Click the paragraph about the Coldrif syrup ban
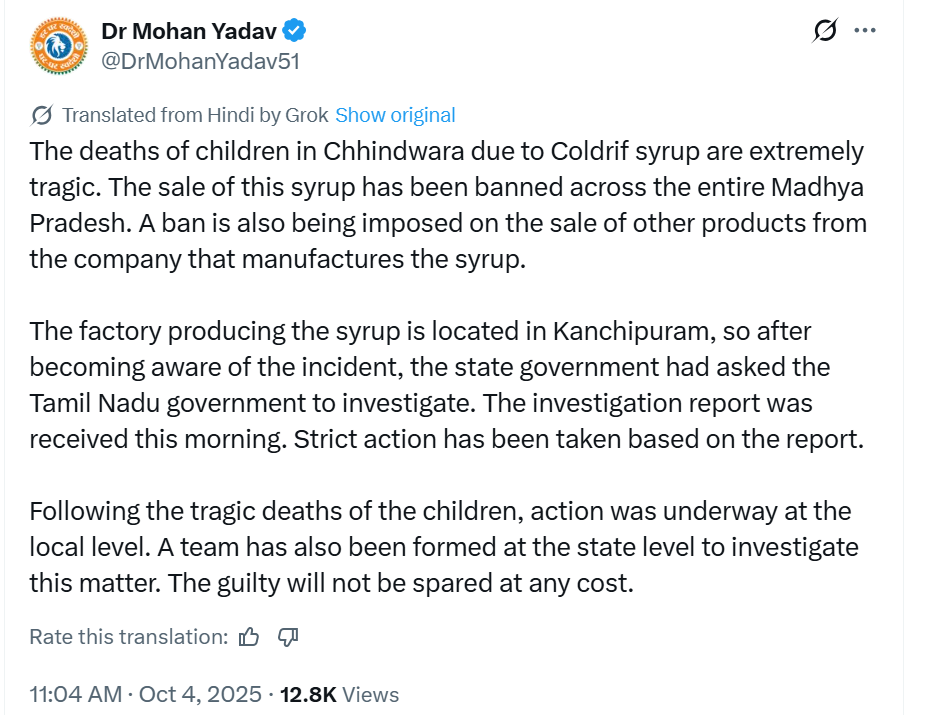This screenshot has height=715, width=927. tap(447, 205)
